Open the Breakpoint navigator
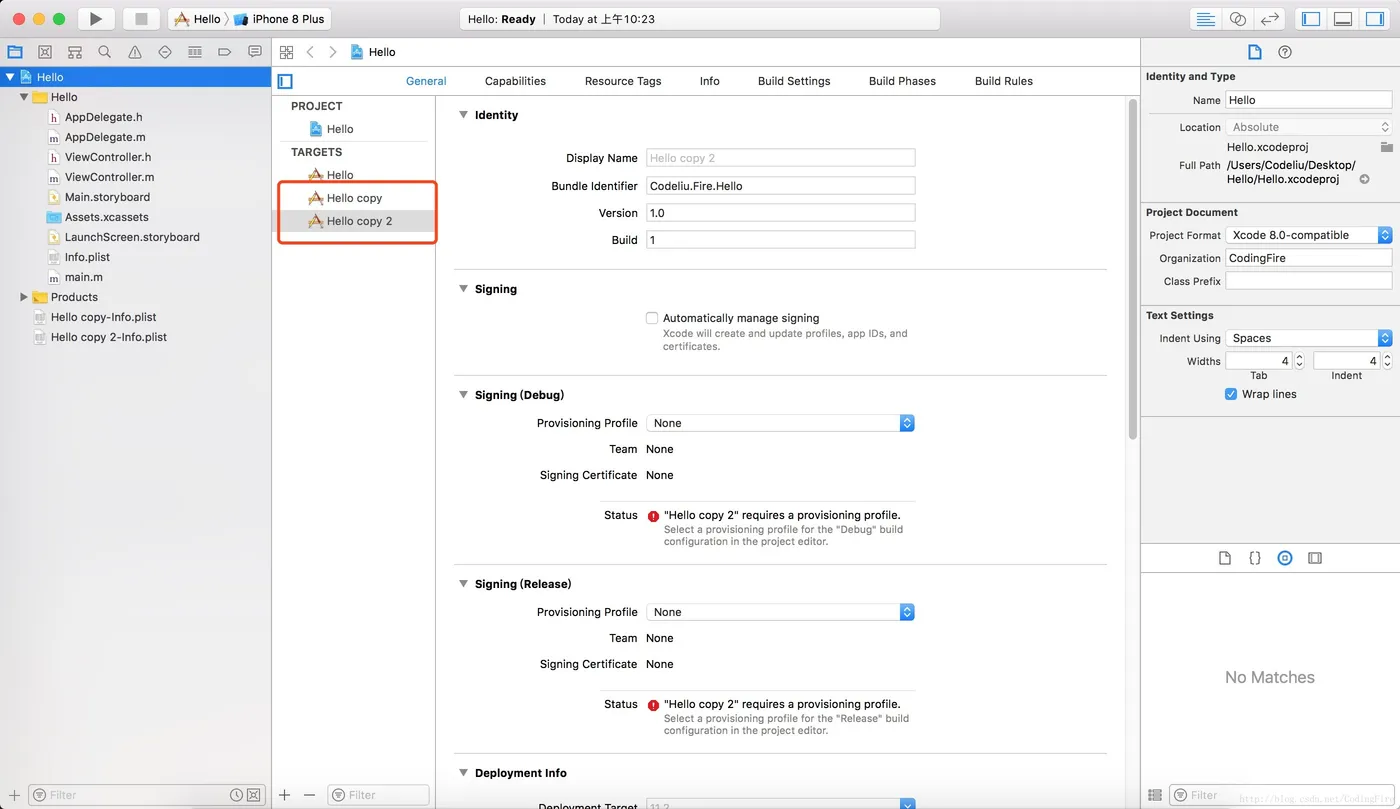 [225, 52]
